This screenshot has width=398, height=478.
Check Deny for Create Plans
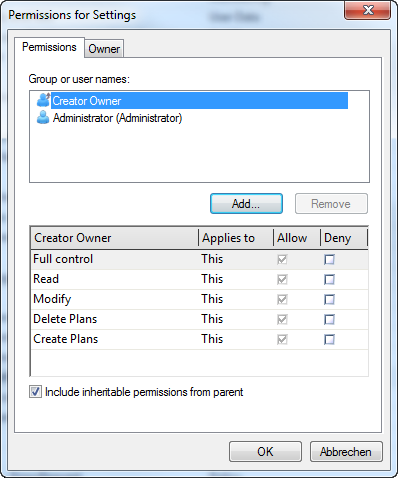[x=329, y=339]
